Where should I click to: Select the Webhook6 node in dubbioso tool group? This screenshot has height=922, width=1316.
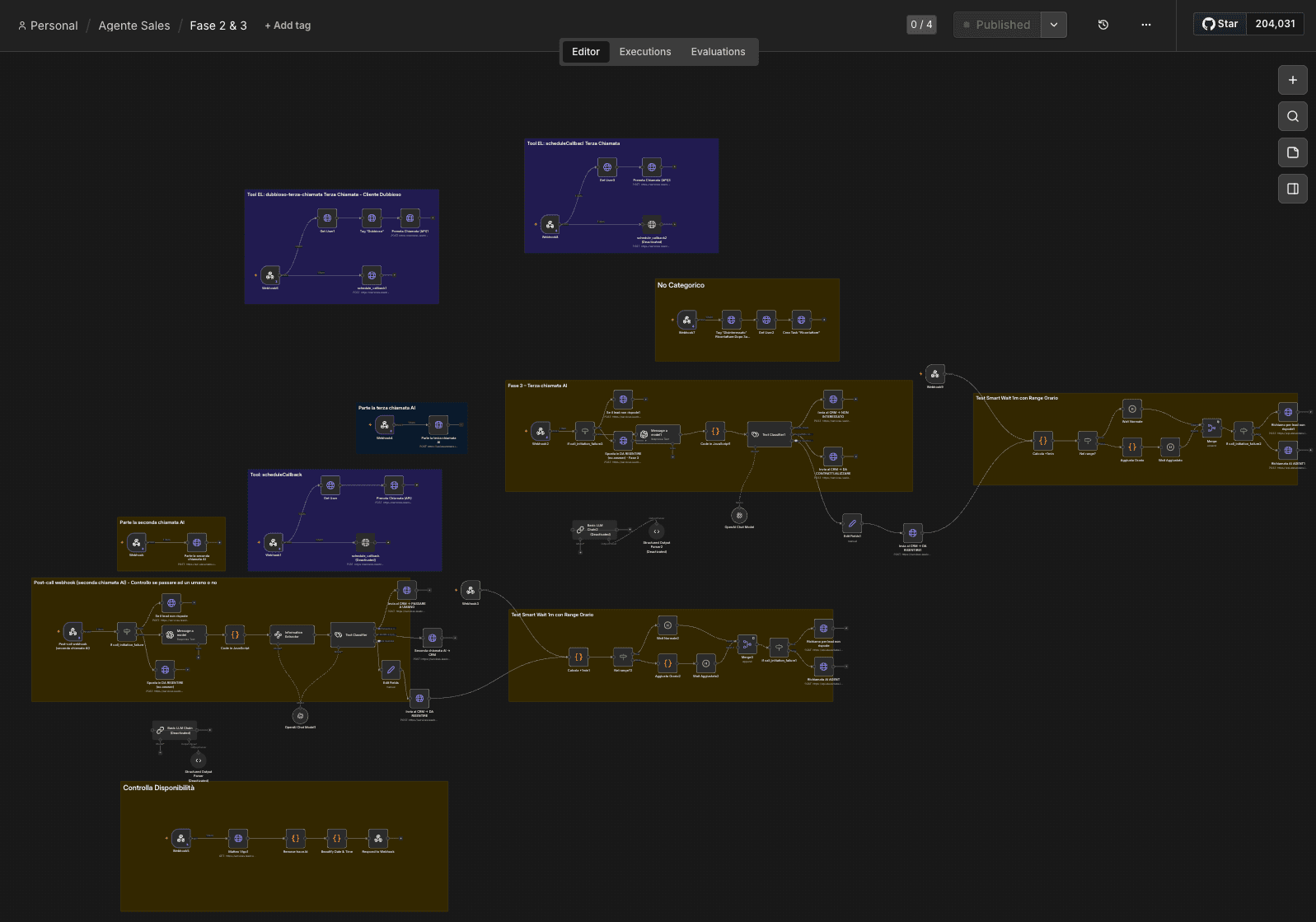coord(270,275)
